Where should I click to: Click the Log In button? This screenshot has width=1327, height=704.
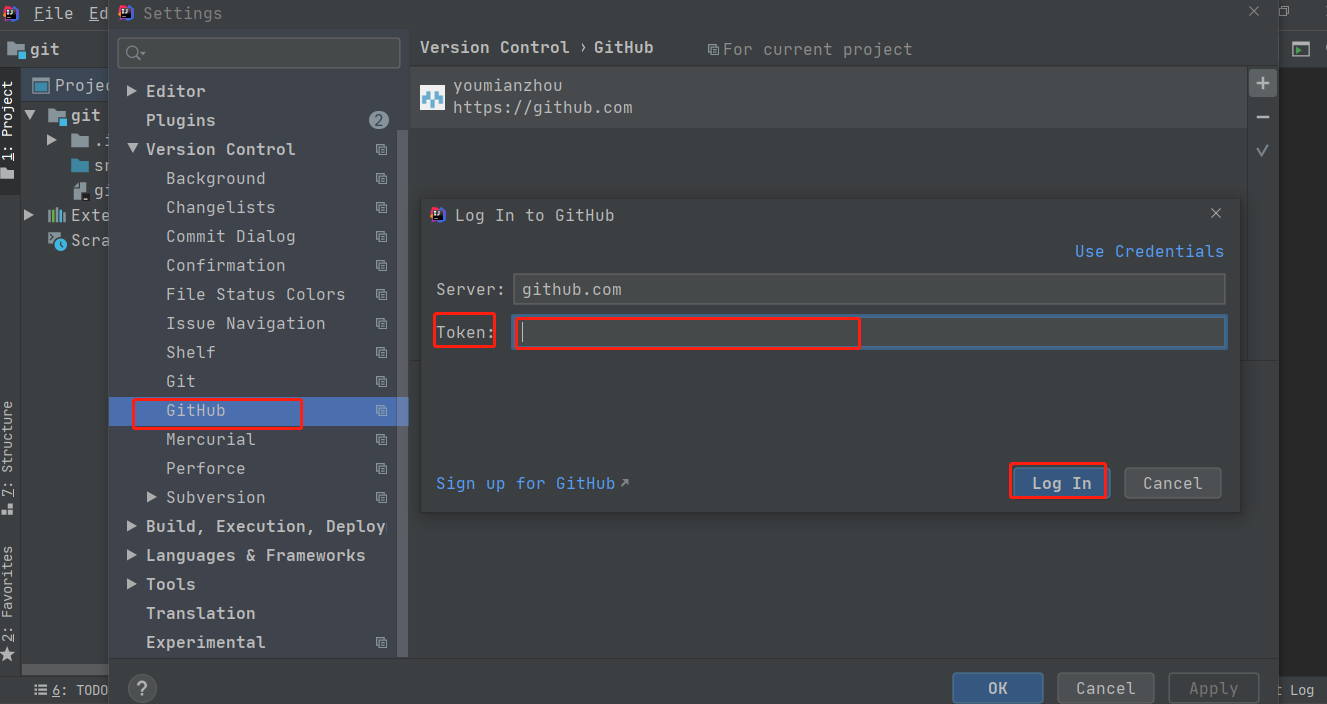point(1061,483)
